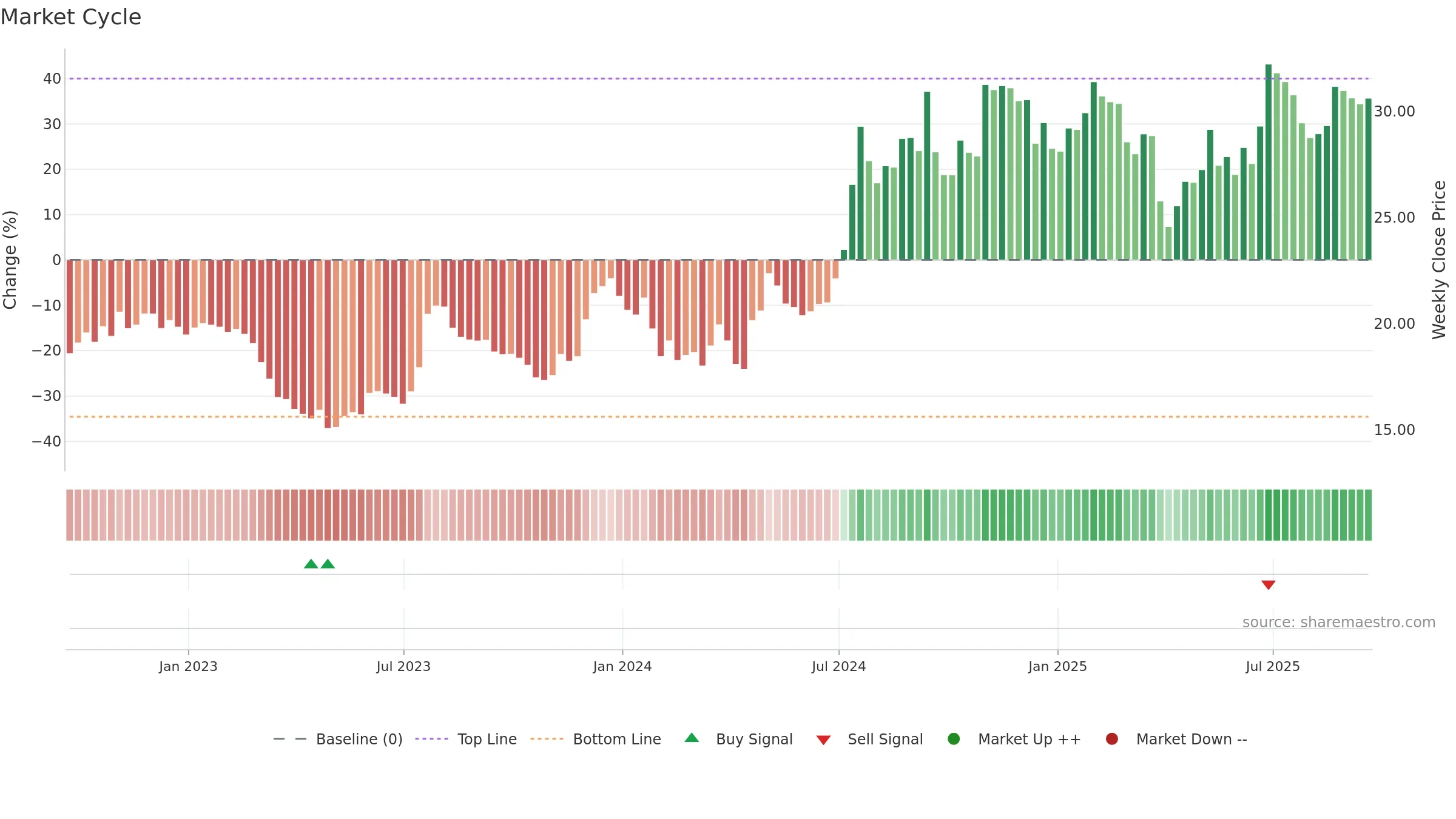Click the 15.00 price axis label
This screenshot has width=1456, height=819.
click(1394, 430)
